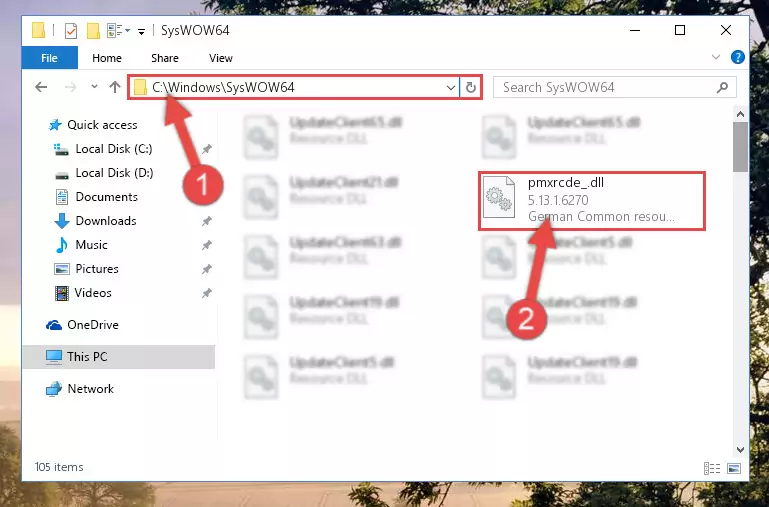Viewport: 769px width, 507px height.
Task: Open the File menu
Action: (x=50, y=58)
